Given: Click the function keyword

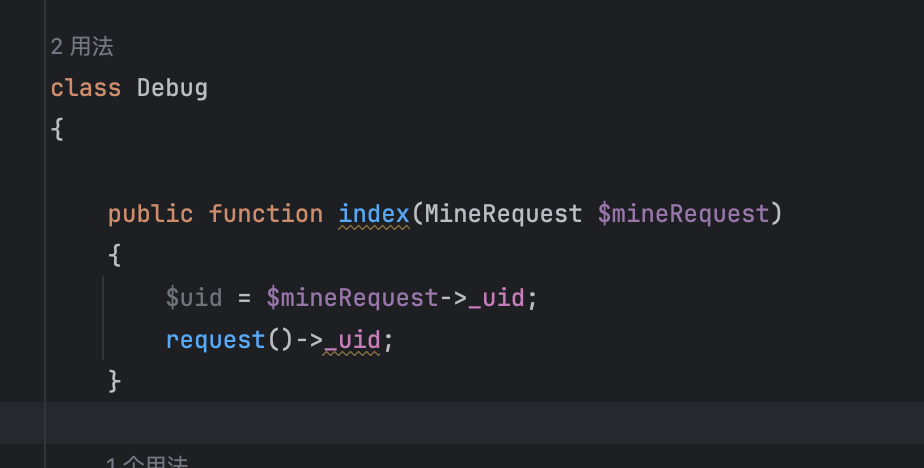Looking at the screenshot, I should click(265, 213).
